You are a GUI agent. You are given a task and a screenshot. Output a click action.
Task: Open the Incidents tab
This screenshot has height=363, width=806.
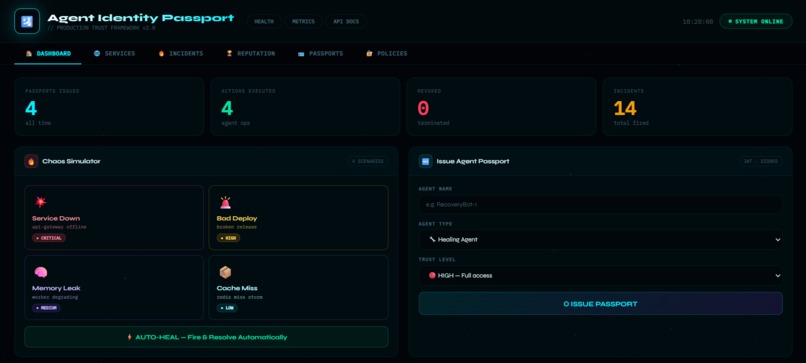point(180,53)
